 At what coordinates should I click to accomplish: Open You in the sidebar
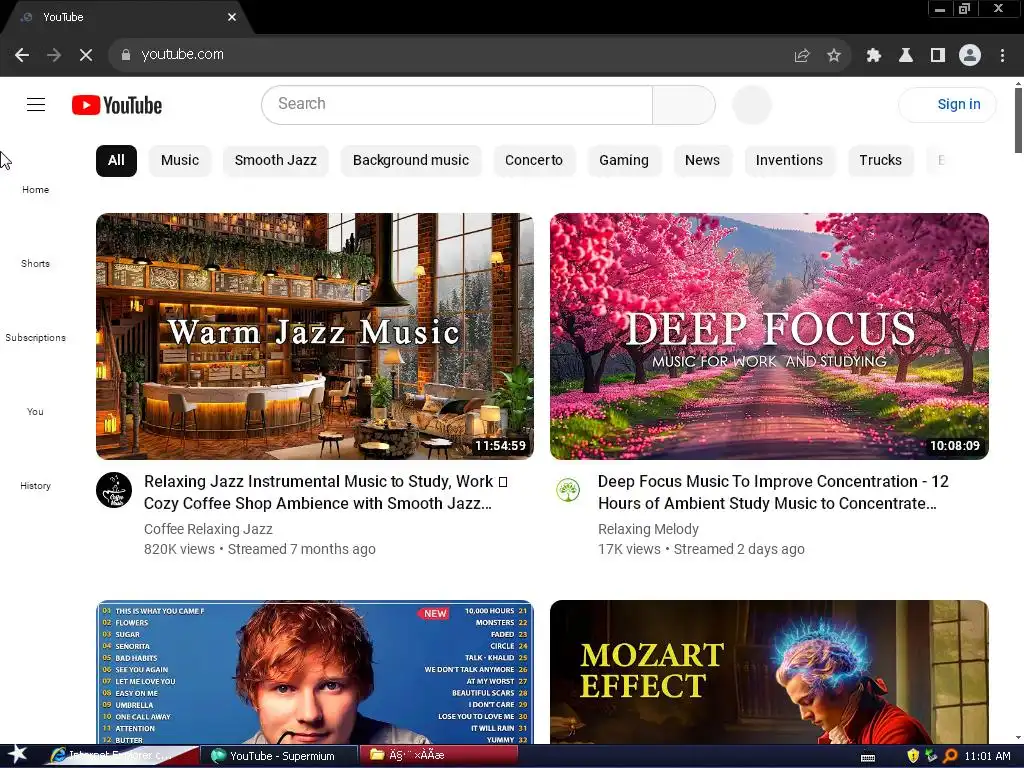coord(35,411)
